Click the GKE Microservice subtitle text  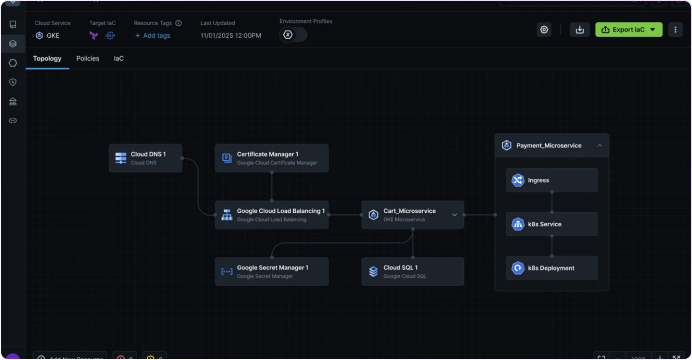[404, 220]
